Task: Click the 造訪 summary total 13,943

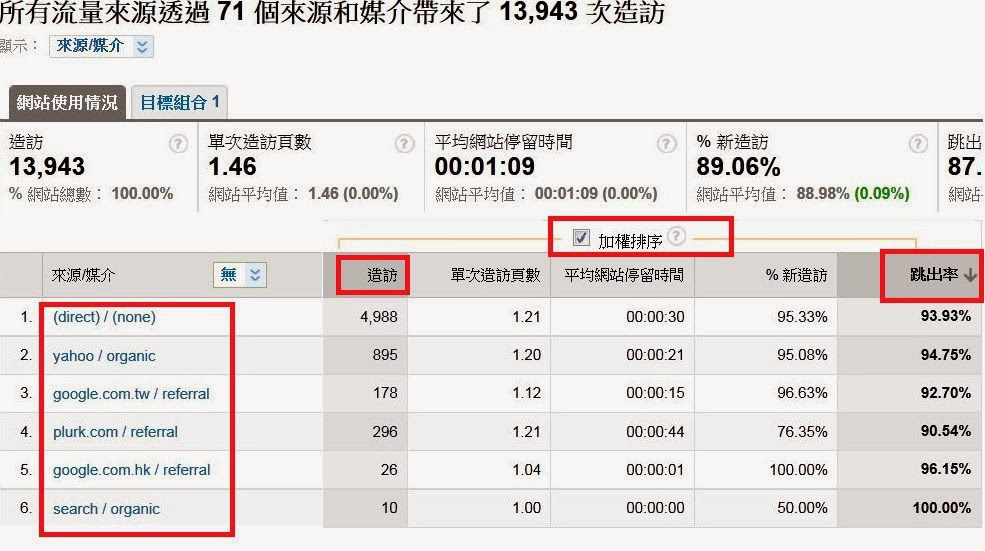Action: point(47,167)
